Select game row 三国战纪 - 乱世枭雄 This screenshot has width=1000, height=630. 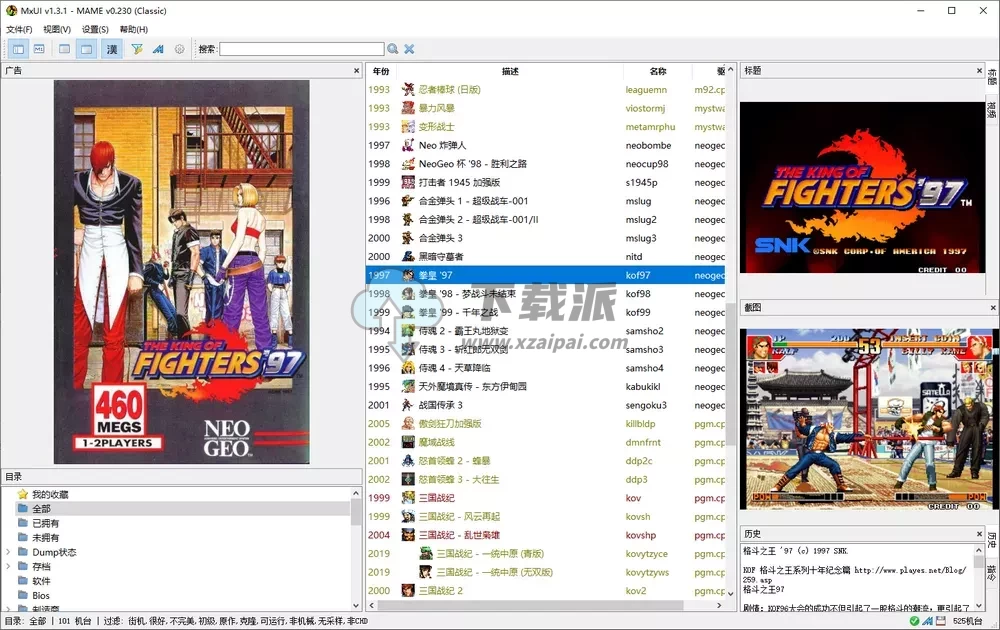545,535
